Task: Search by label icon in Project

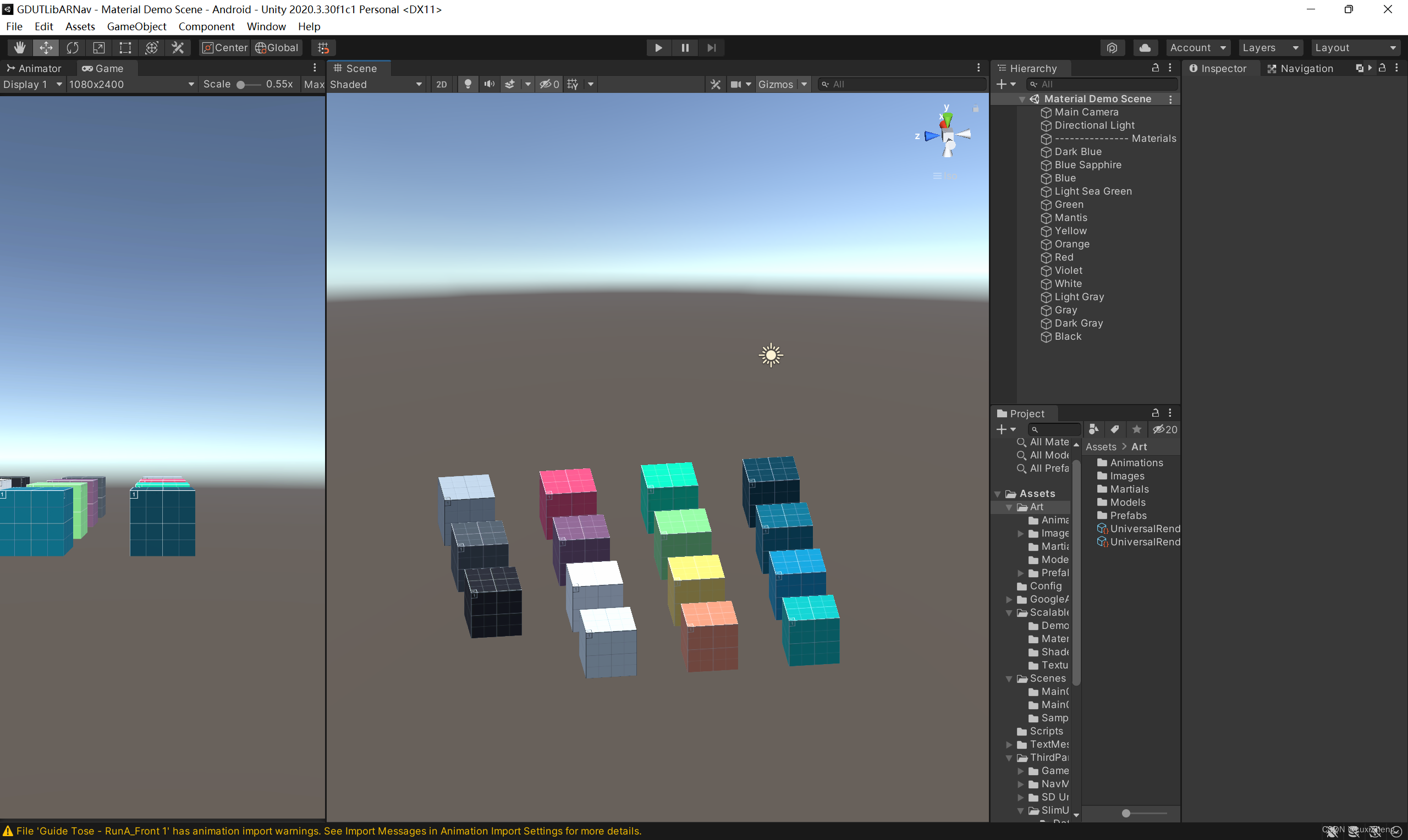Action: (1115, 430)
